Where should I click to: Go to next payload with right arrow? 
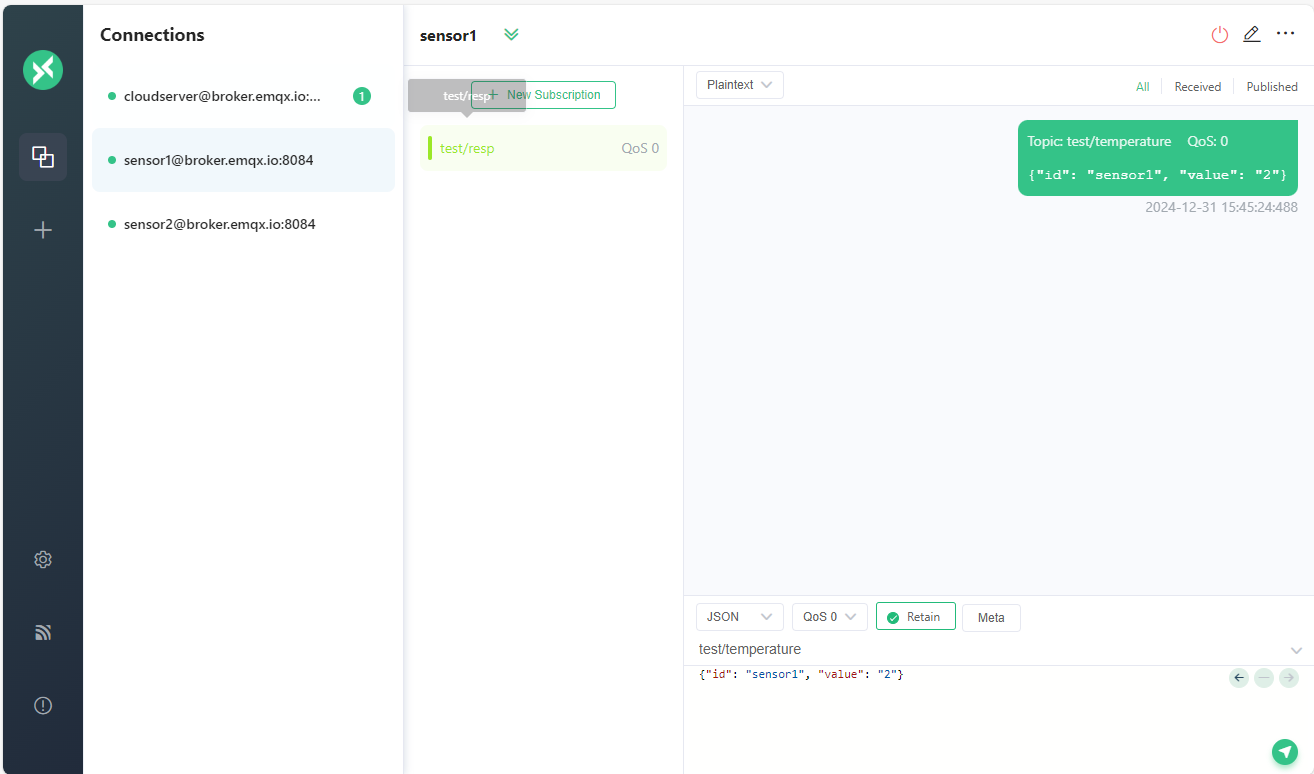(x=1289, y=678)
